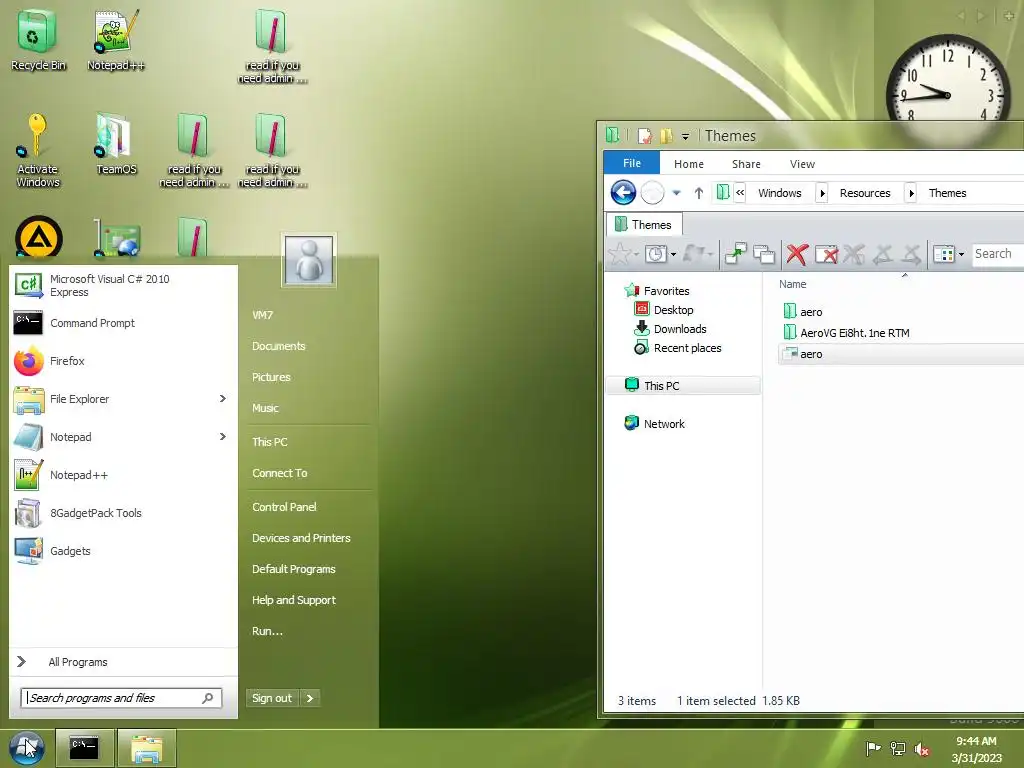Switch to the Home ribbon tab
Viewport: 1024px width, 768px height.
tap(689, 164)
